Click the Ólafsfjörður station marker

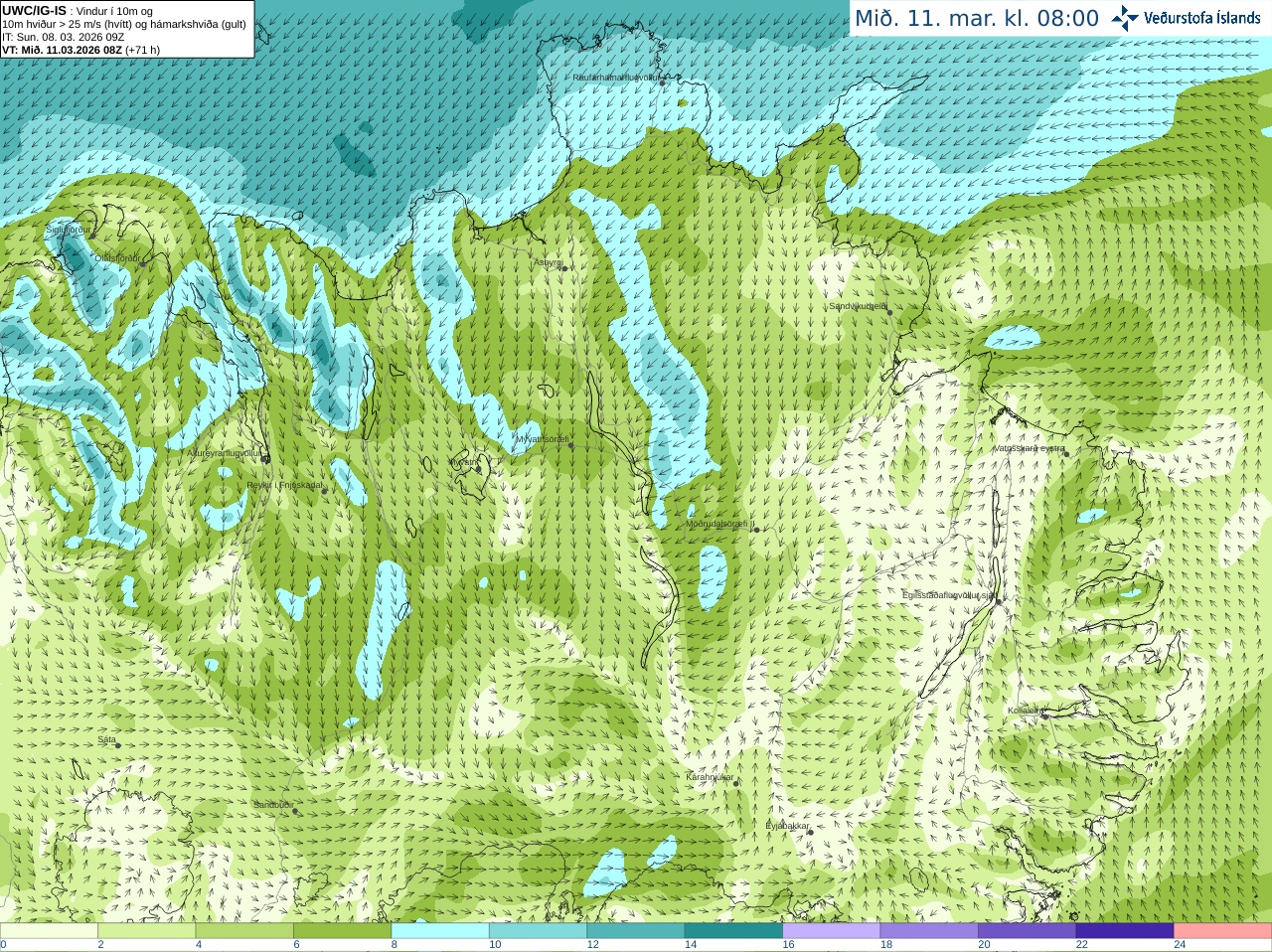click(143, 263)
